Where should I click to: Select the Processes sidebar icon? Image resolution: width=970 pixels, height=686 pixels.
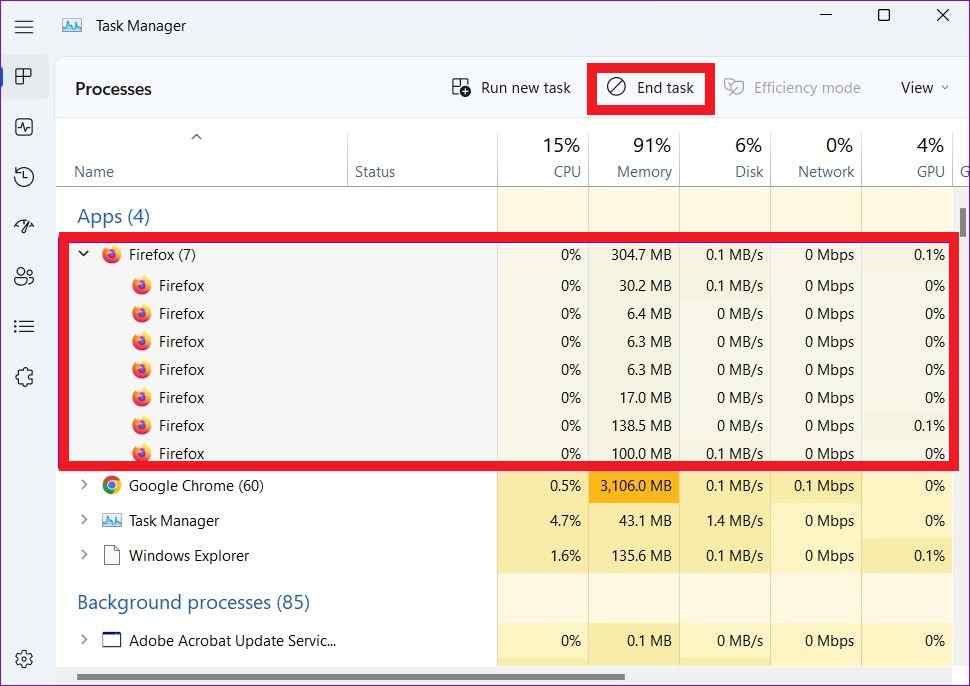tap(24, 77)
